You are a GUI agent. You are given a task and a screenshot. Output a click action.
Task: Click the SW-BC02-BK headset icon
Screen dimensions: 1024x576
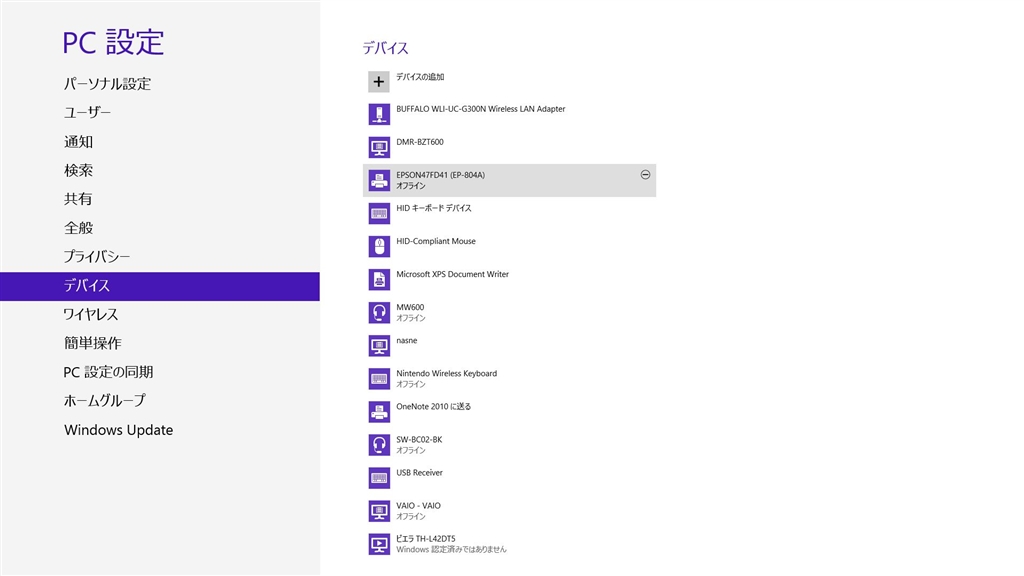pyautogui.click(x=379, y=444)
